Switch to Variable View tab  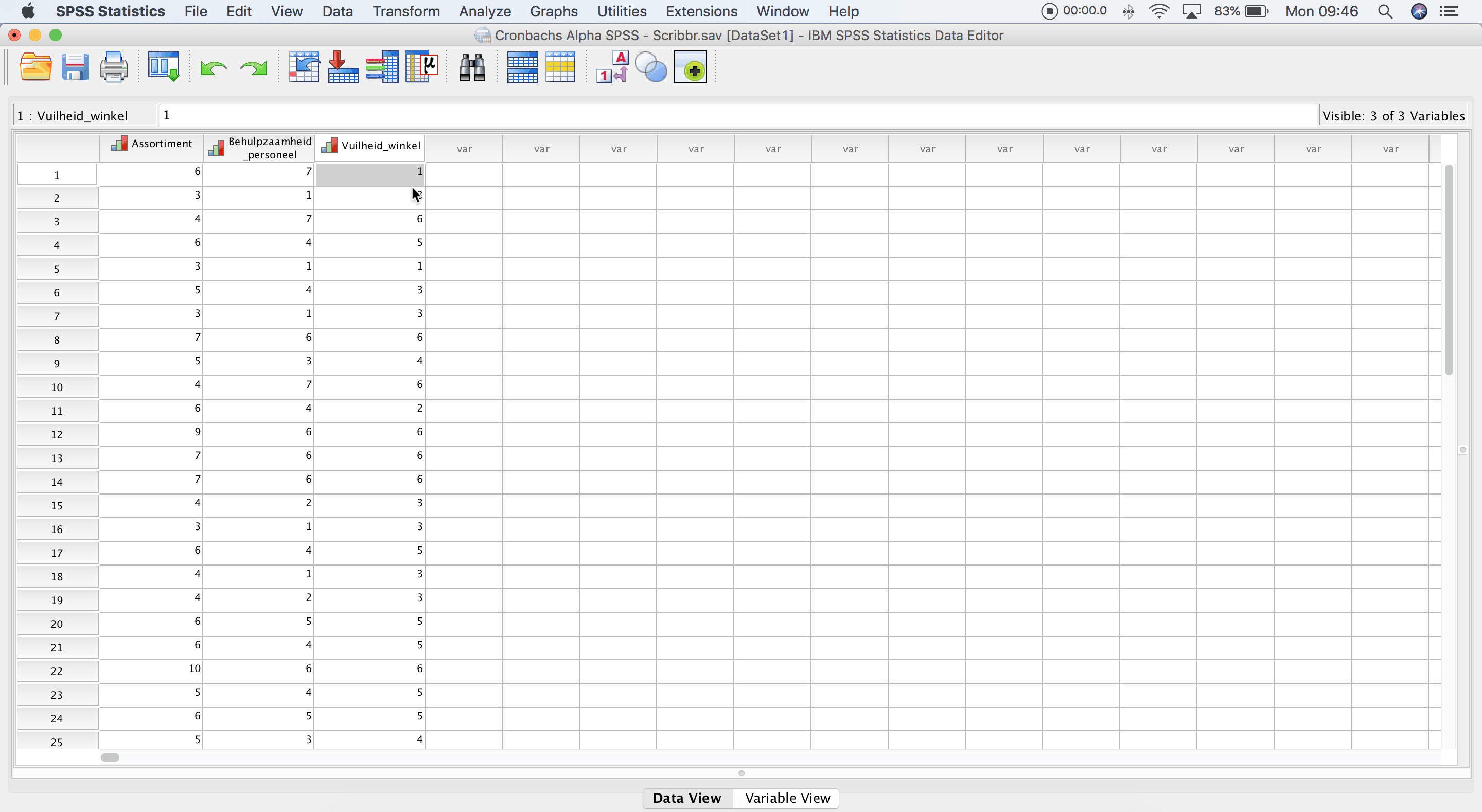(x=787, y=798)
